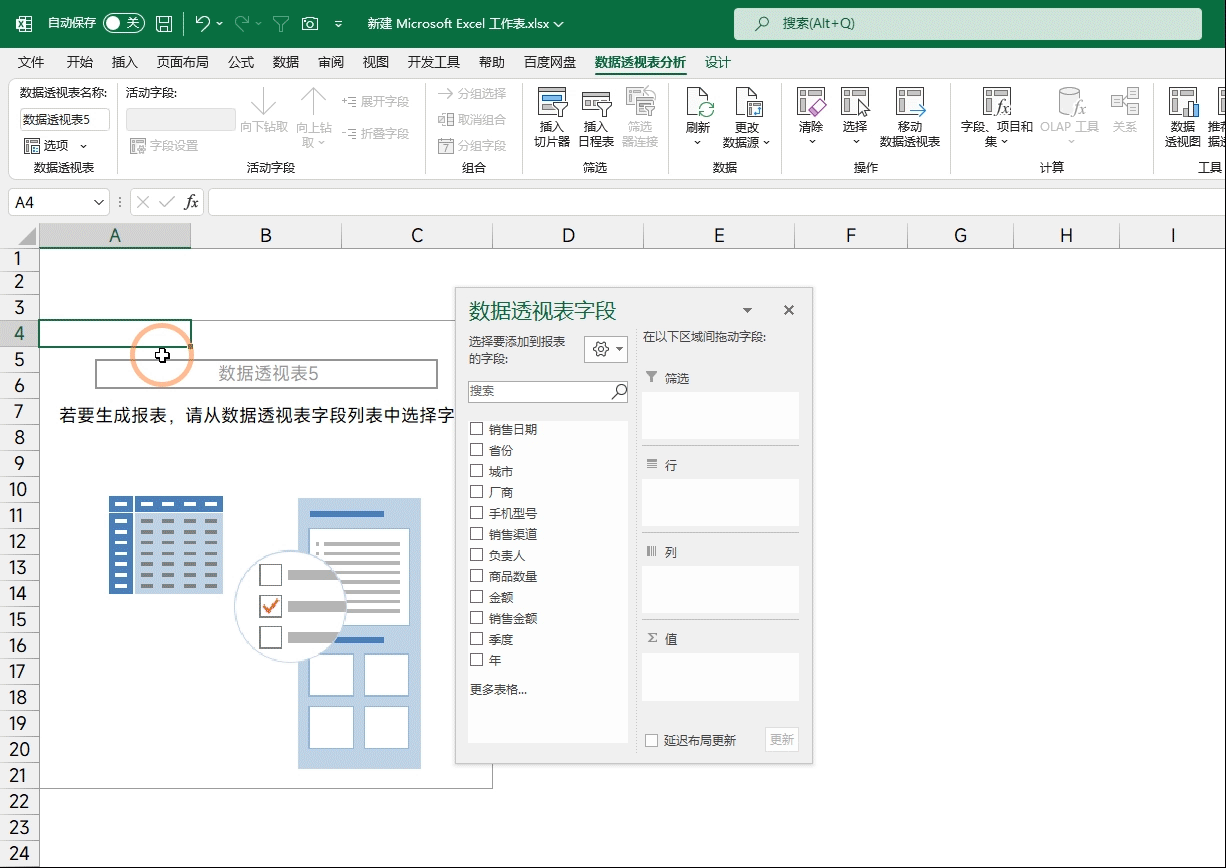Check the 销售日期 field checkbox
The width and height of the screenshot is (1226, 868).
pos(477,429)
